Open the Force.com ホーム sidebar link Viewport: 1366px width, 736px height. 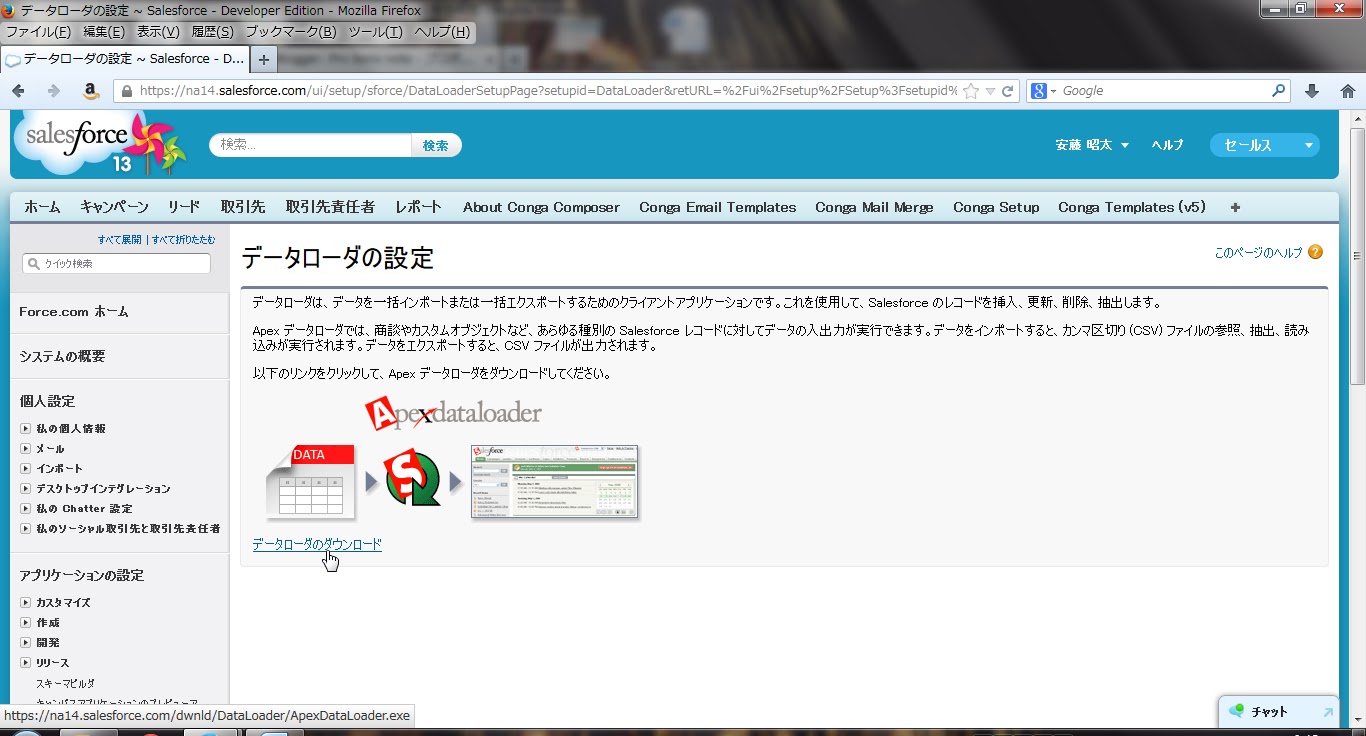pos(74,311)
